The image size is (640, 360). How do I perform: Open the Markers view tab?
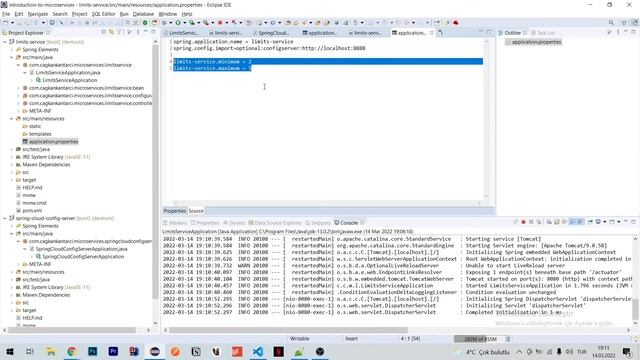pyautogui.click(x=175, y=223)
